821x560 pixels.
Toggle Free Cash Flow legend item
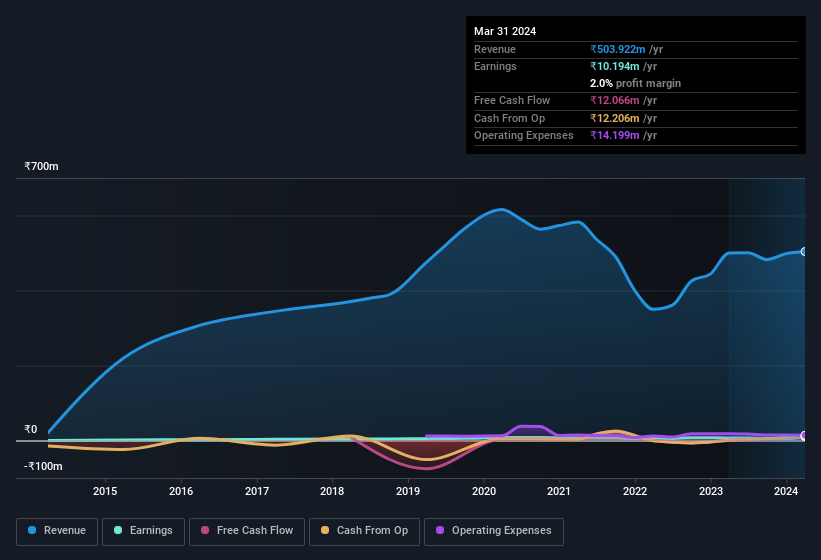(x=247, y=530)
